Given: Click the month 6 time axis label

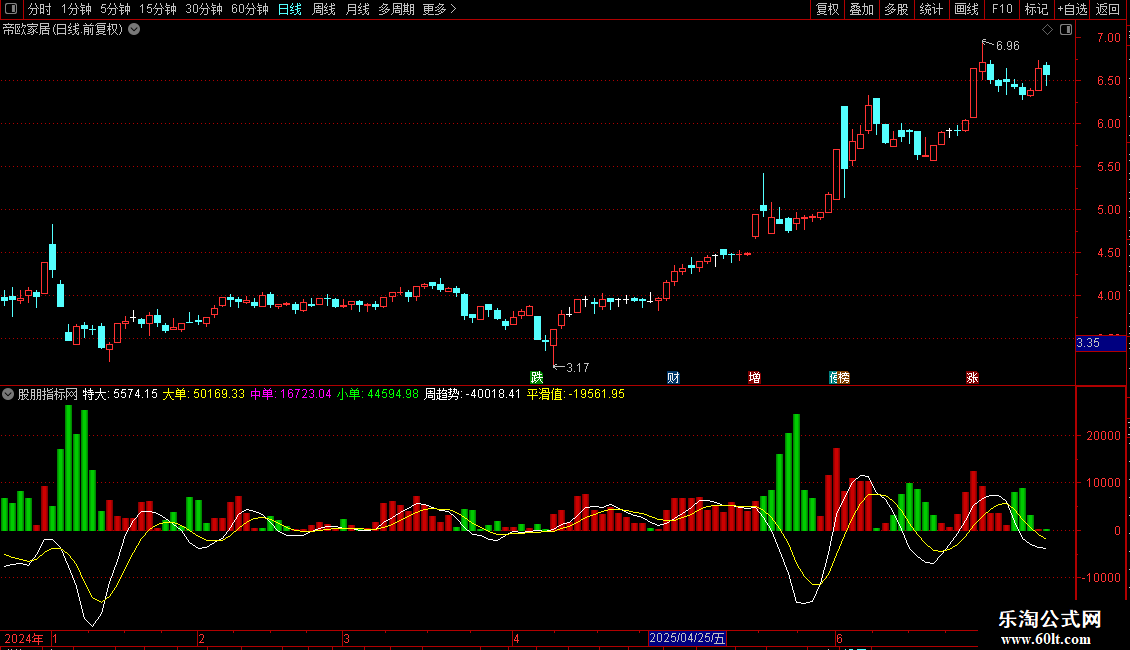Looking at the screenshot, I should (x=840, y=638).
